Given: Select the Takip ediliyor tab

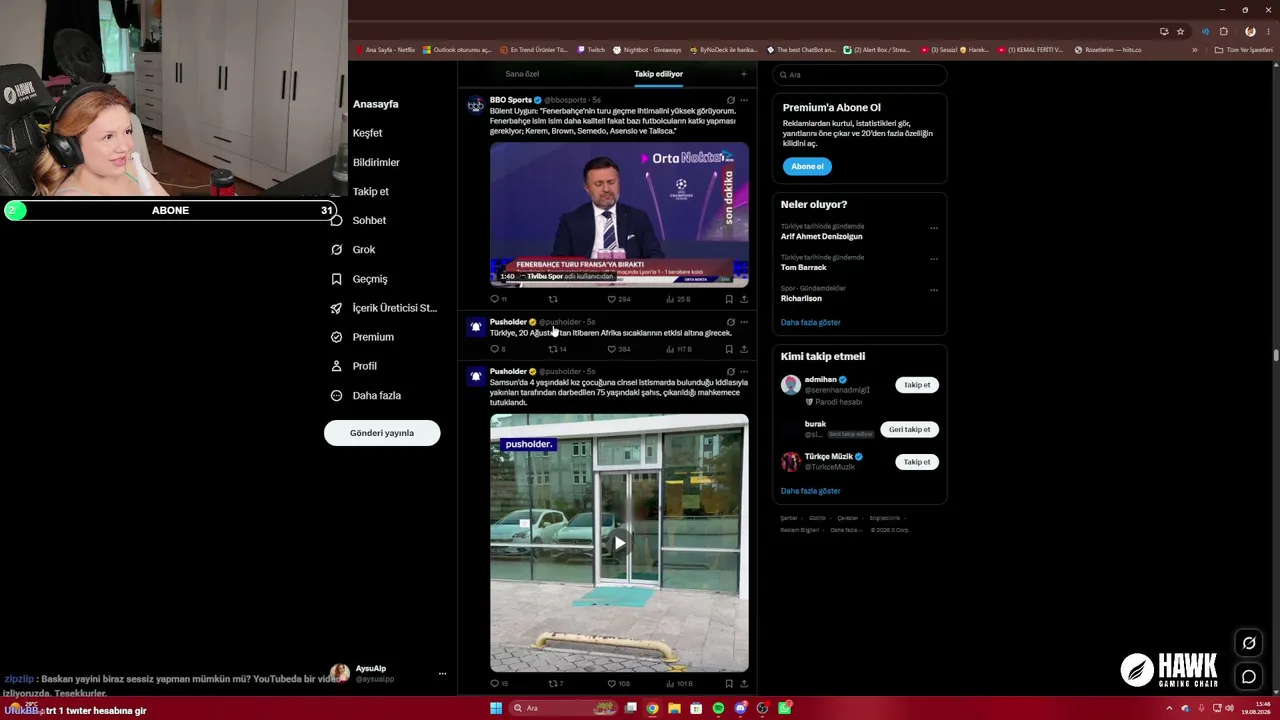Looking at the screenshot, I should point(658,74).
